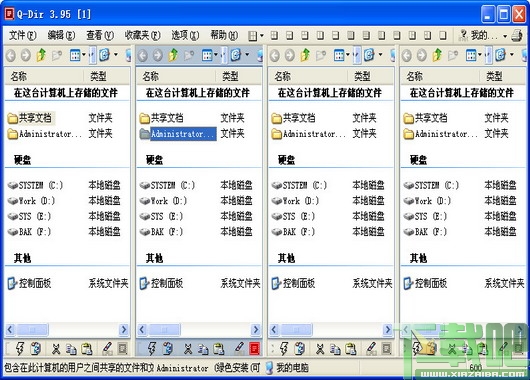
Task: Click the Back arrow in second pane toolbar
Action: (x=143, y=55)
